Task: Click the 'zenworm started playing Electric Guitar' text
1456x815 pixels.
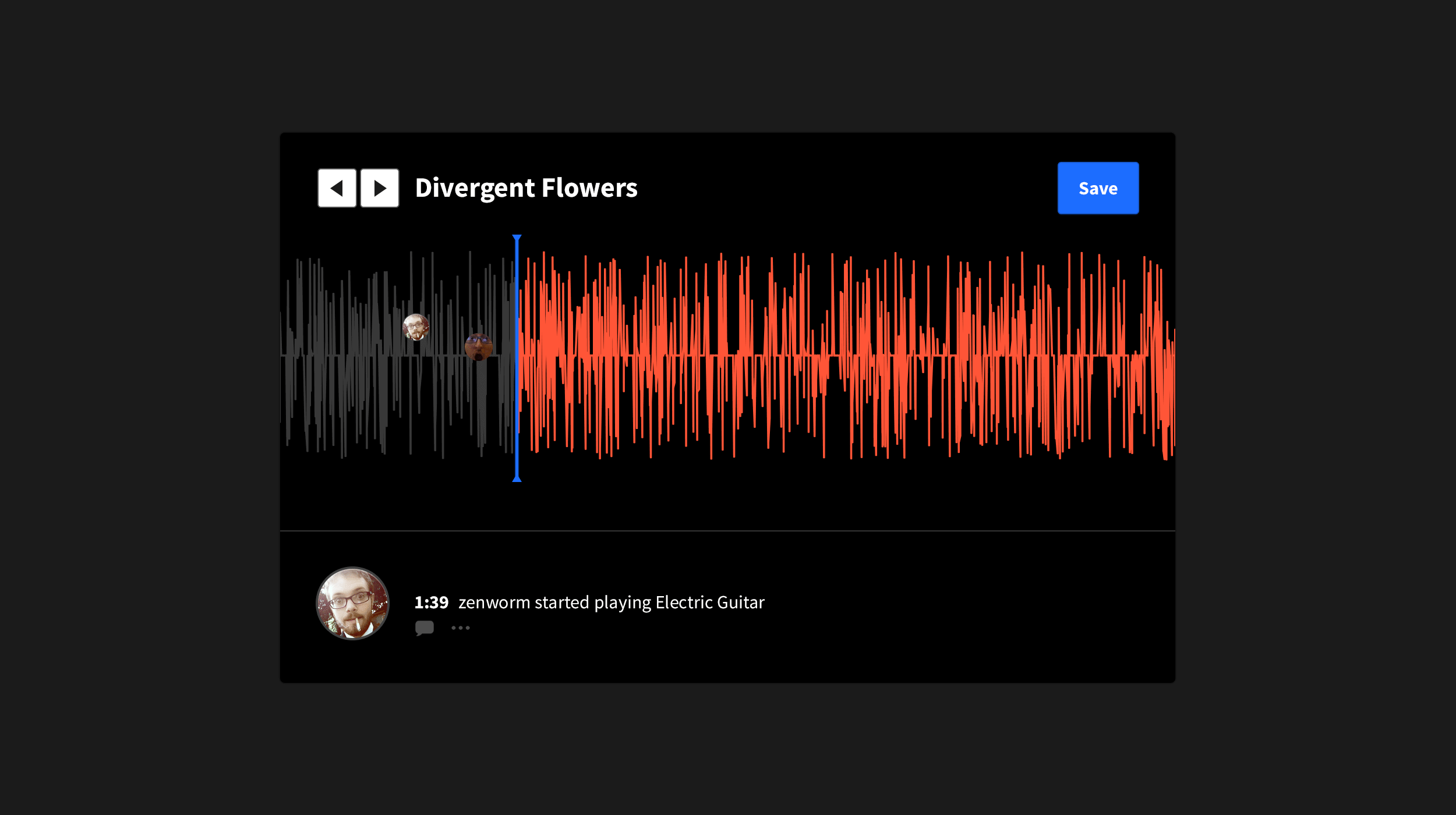Action: pos(611,603)
